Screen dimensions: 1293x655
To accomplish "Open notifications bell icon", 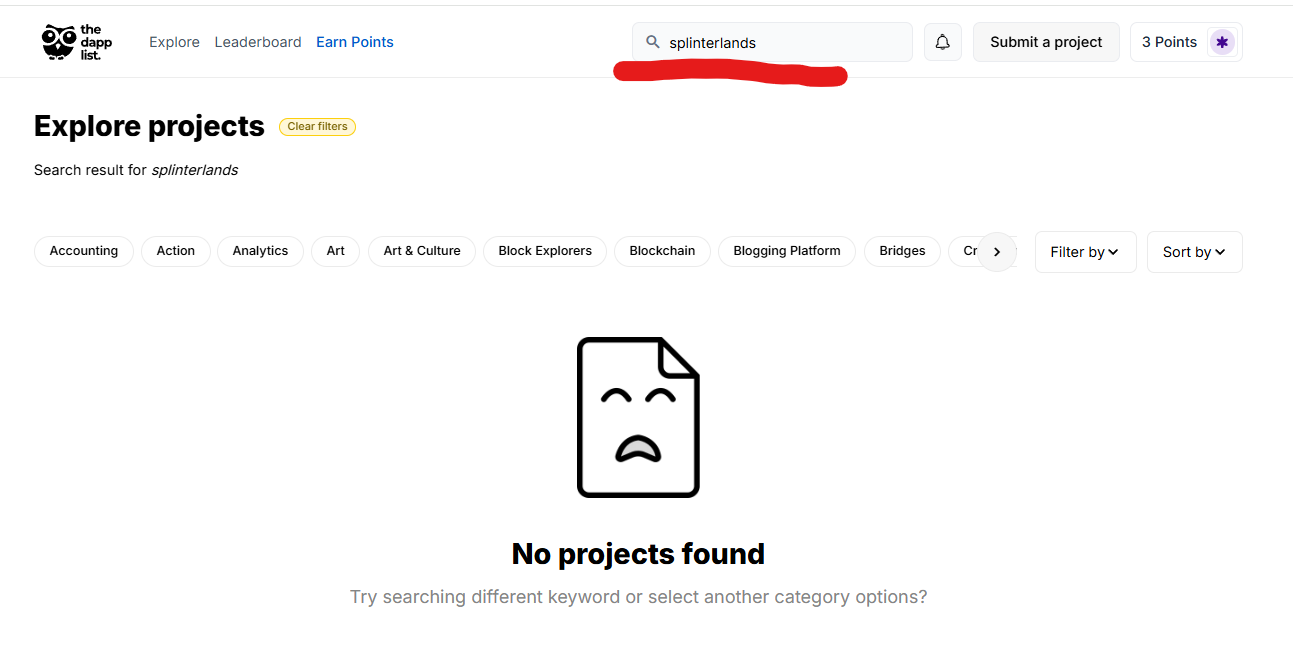I will pos(942,42).
